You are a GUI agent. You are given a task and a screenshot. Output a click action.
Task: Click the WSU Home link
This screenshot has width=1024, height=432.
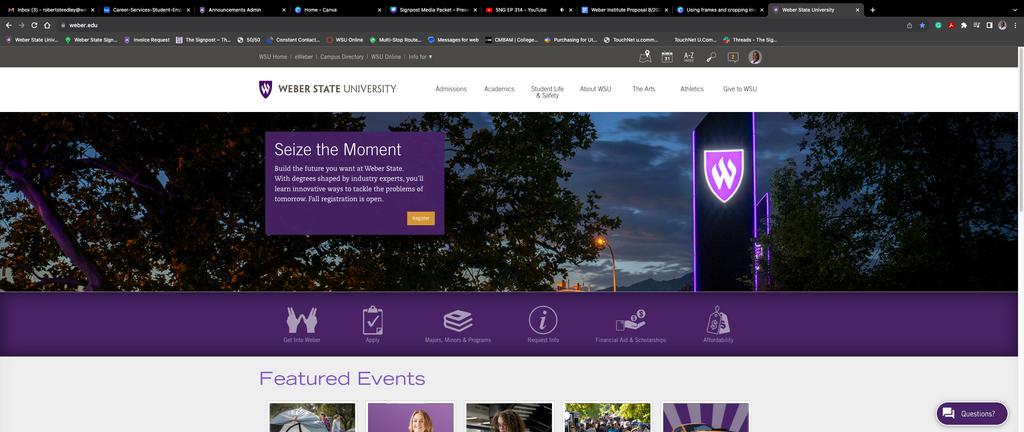pos(273,57)
